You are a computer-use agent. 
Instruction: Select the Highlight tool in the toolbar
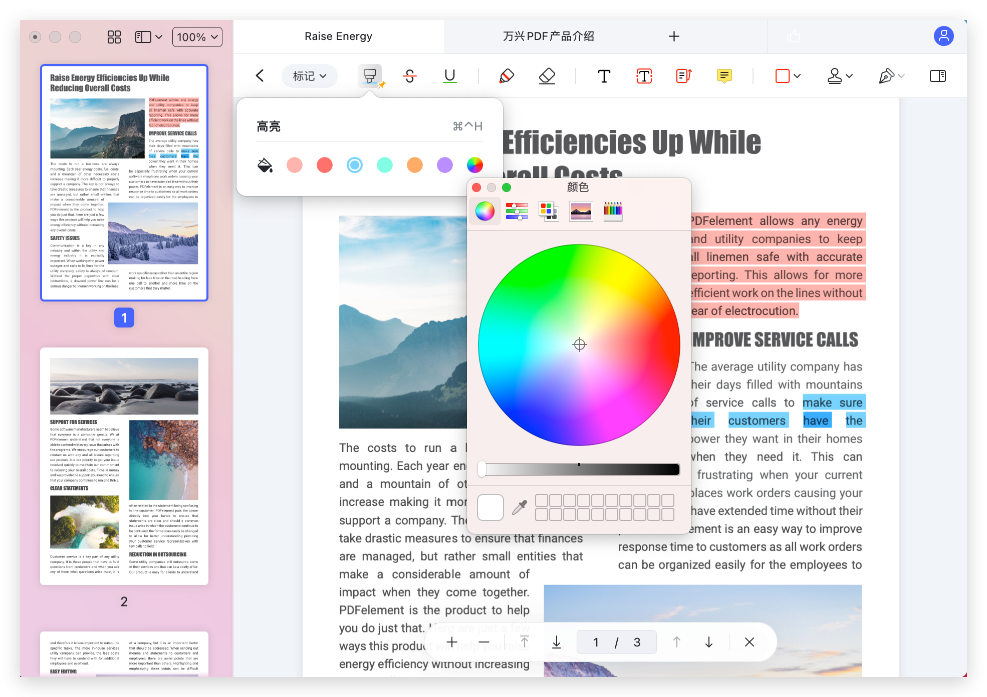[x=370, y=75]
